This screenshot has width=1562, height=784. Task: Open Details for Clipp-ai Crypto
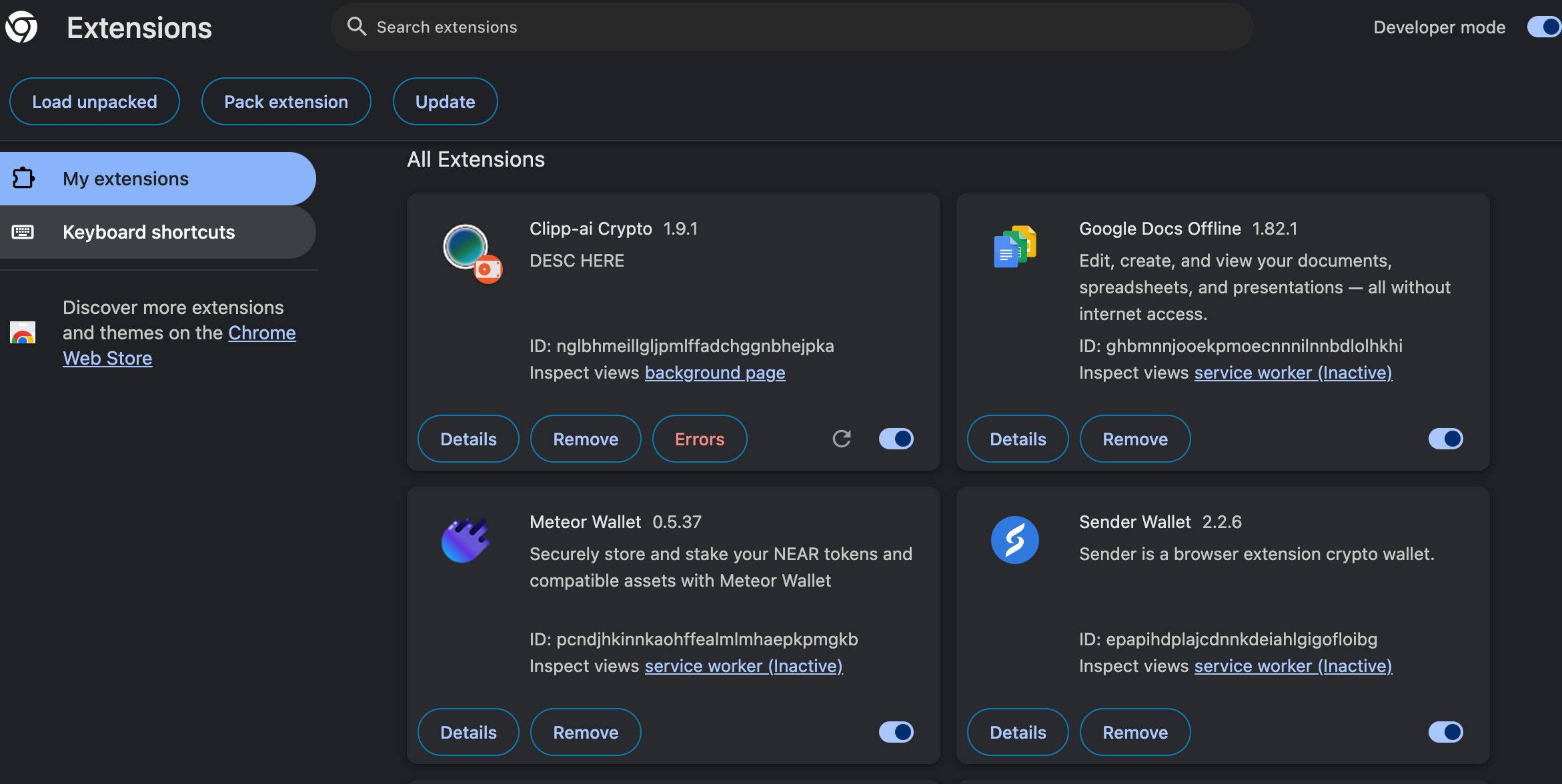click(468, 439)
